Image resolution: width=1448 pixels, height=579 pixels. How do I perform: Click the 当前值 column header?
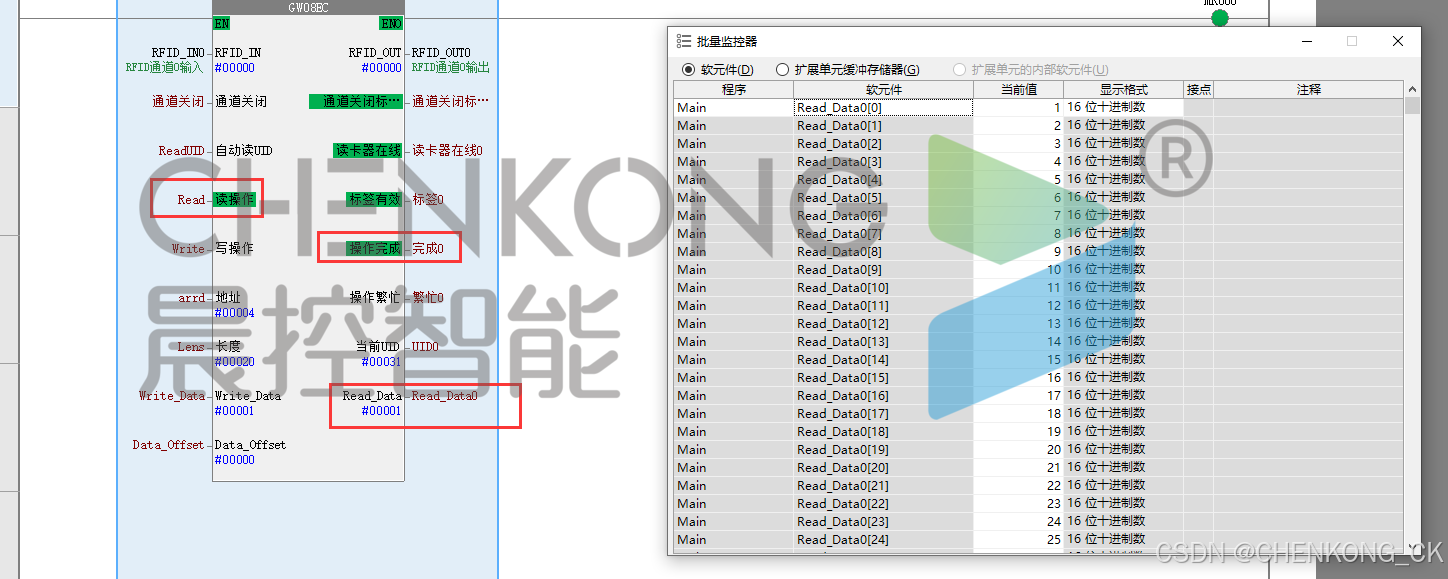(x=1018, y=89)
